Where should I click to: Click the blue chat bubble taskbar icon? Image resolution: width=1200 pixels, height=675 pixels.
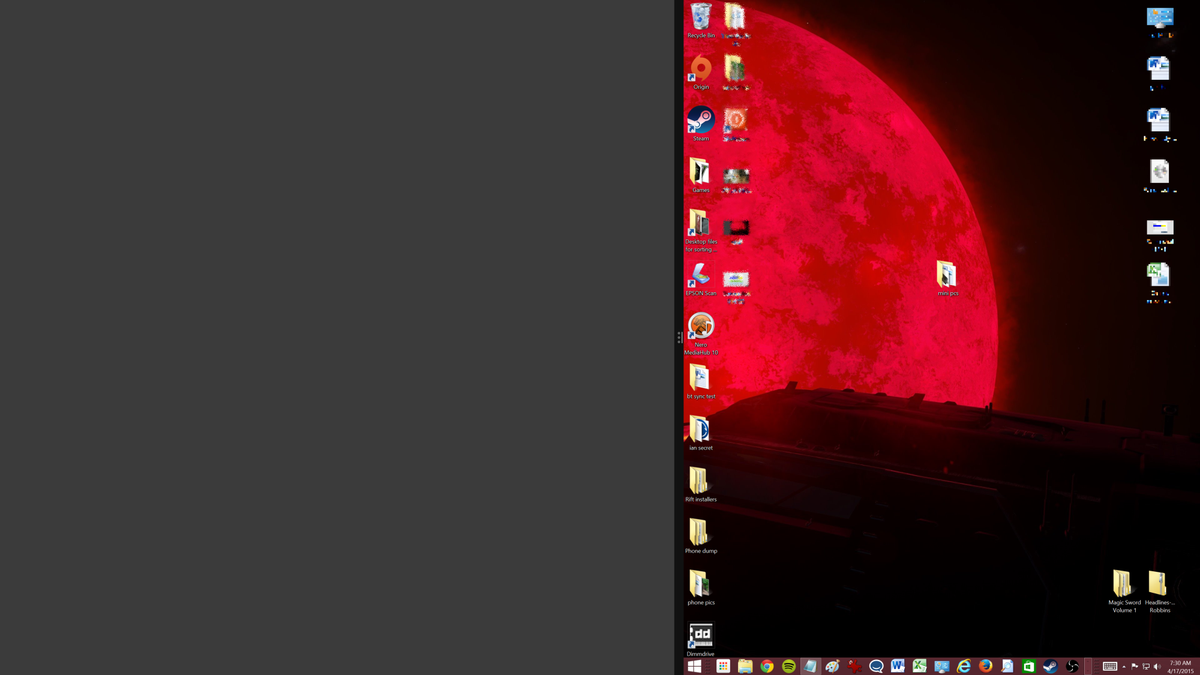tap(876, 666)
